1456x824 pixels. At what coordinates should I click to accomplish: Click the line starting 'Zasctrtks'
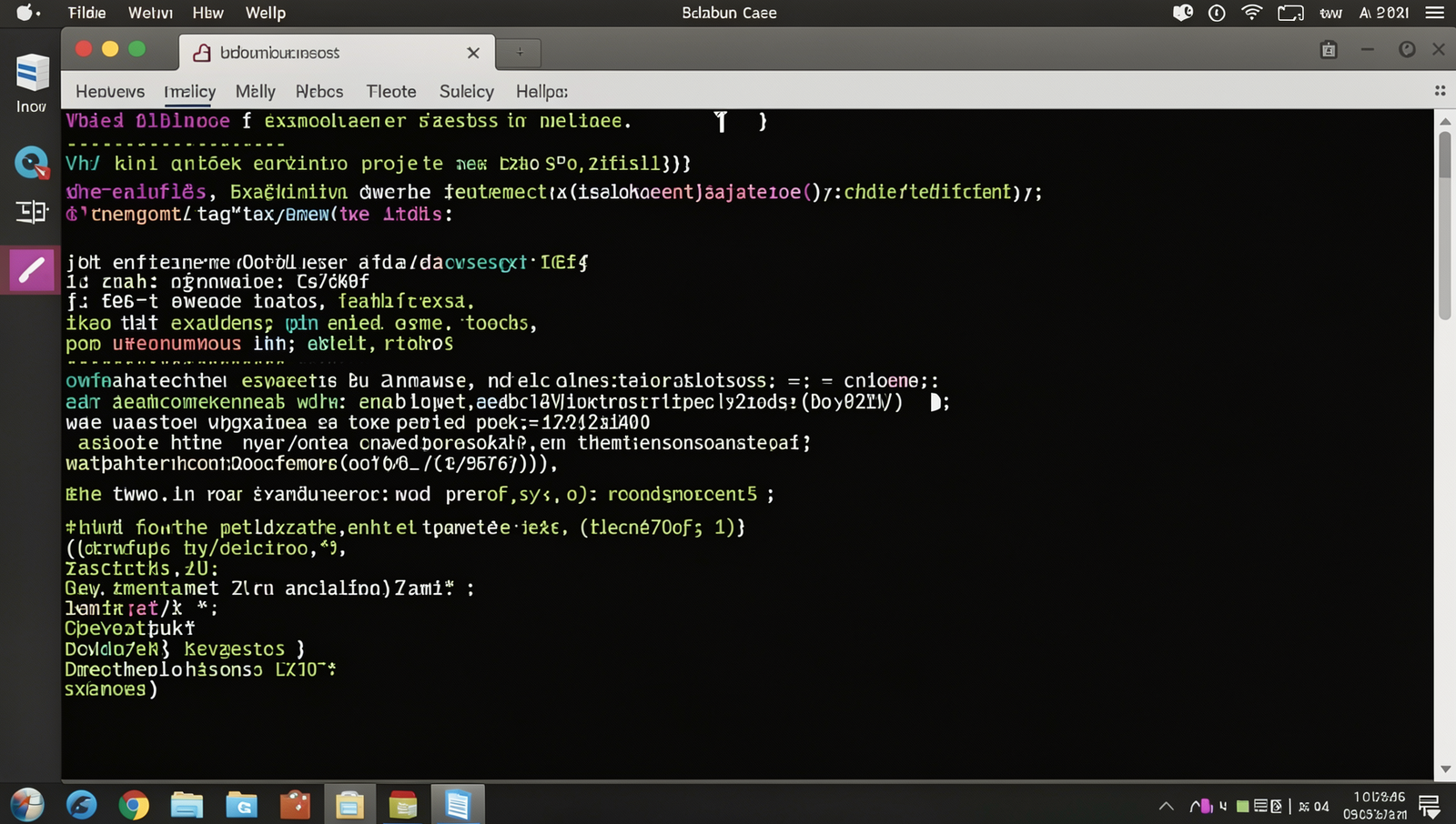pyautogui.click(x=142, y=568)
